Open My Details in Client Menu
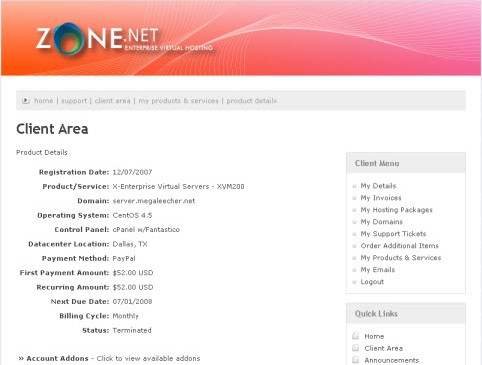 (378, 186)
